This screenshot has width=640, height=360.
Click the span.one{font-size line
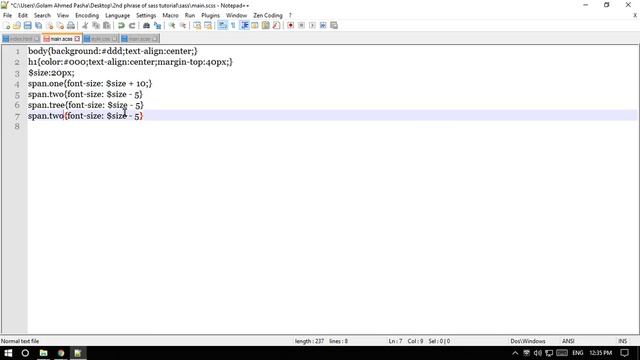pyautogui.click(x=90, y=84)
